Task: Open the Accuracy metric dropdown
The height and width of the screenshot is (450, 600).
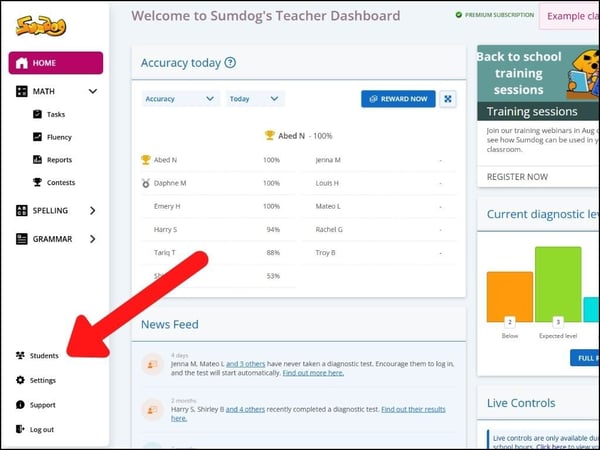Action: (180, 99)
